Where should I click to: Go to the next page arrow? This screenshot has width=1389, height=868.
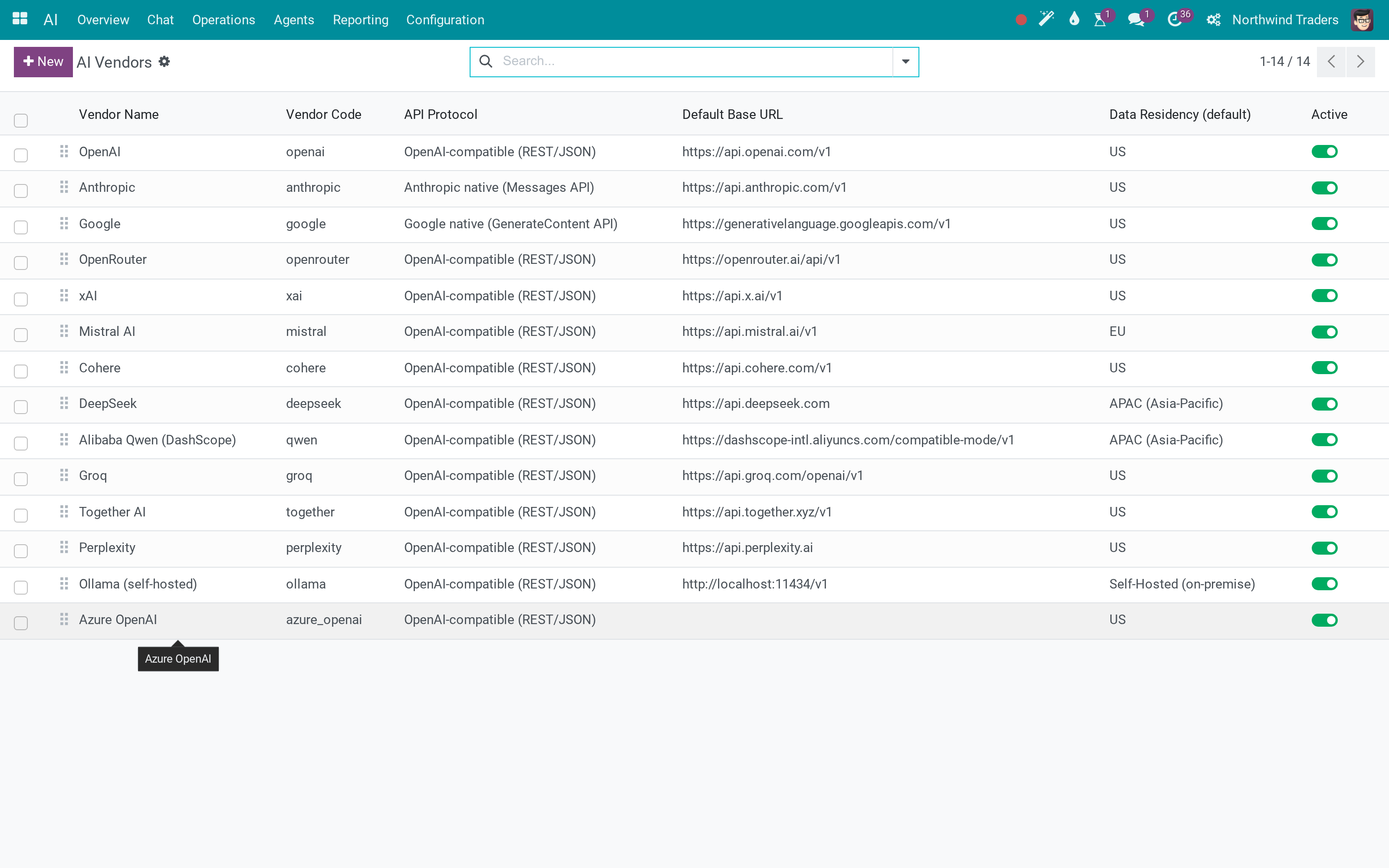(x=1360, y=62)
